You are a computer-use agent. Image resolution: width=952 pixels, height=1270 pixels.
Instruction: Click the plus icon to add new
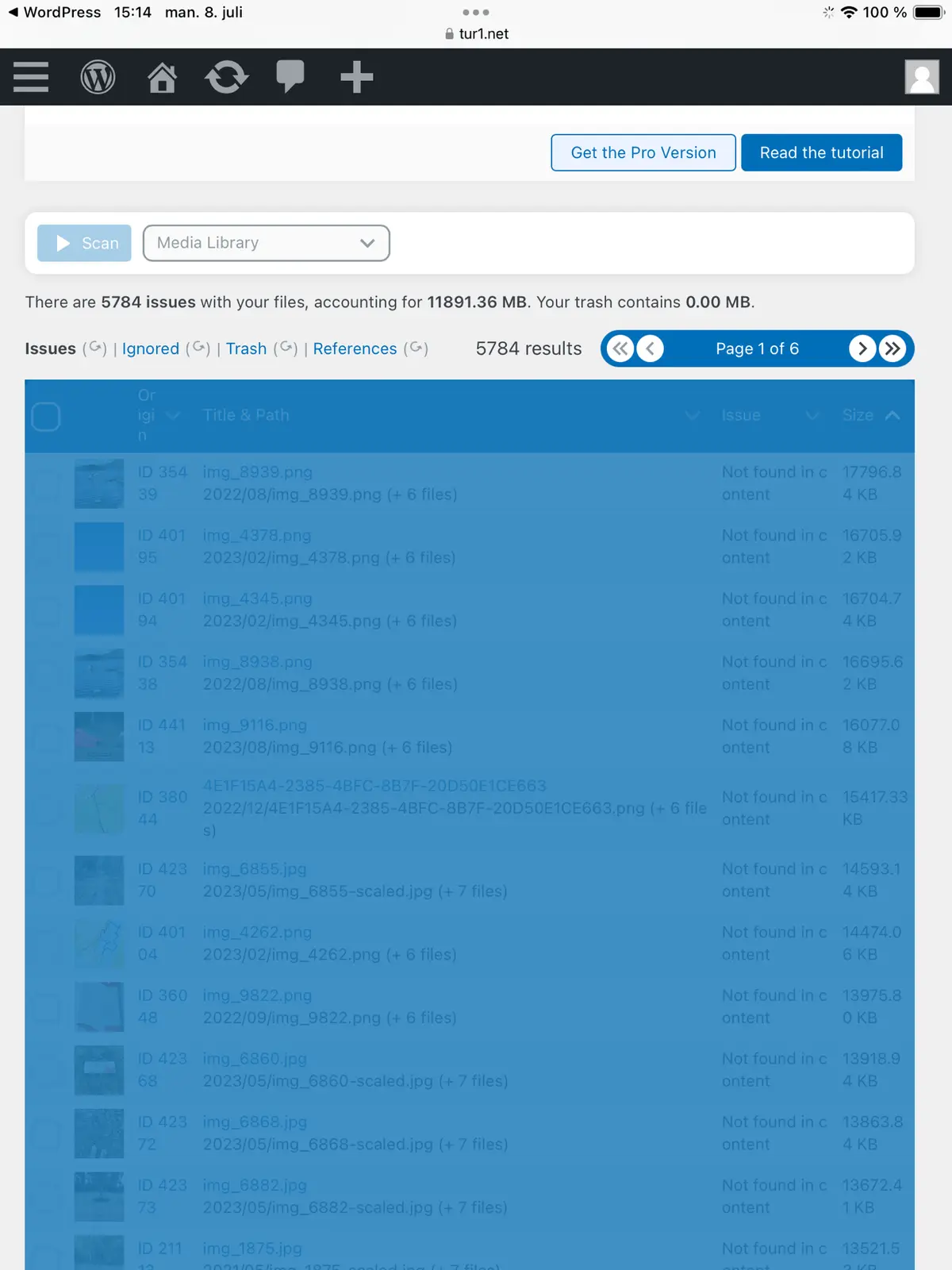[x=356, y=77]
